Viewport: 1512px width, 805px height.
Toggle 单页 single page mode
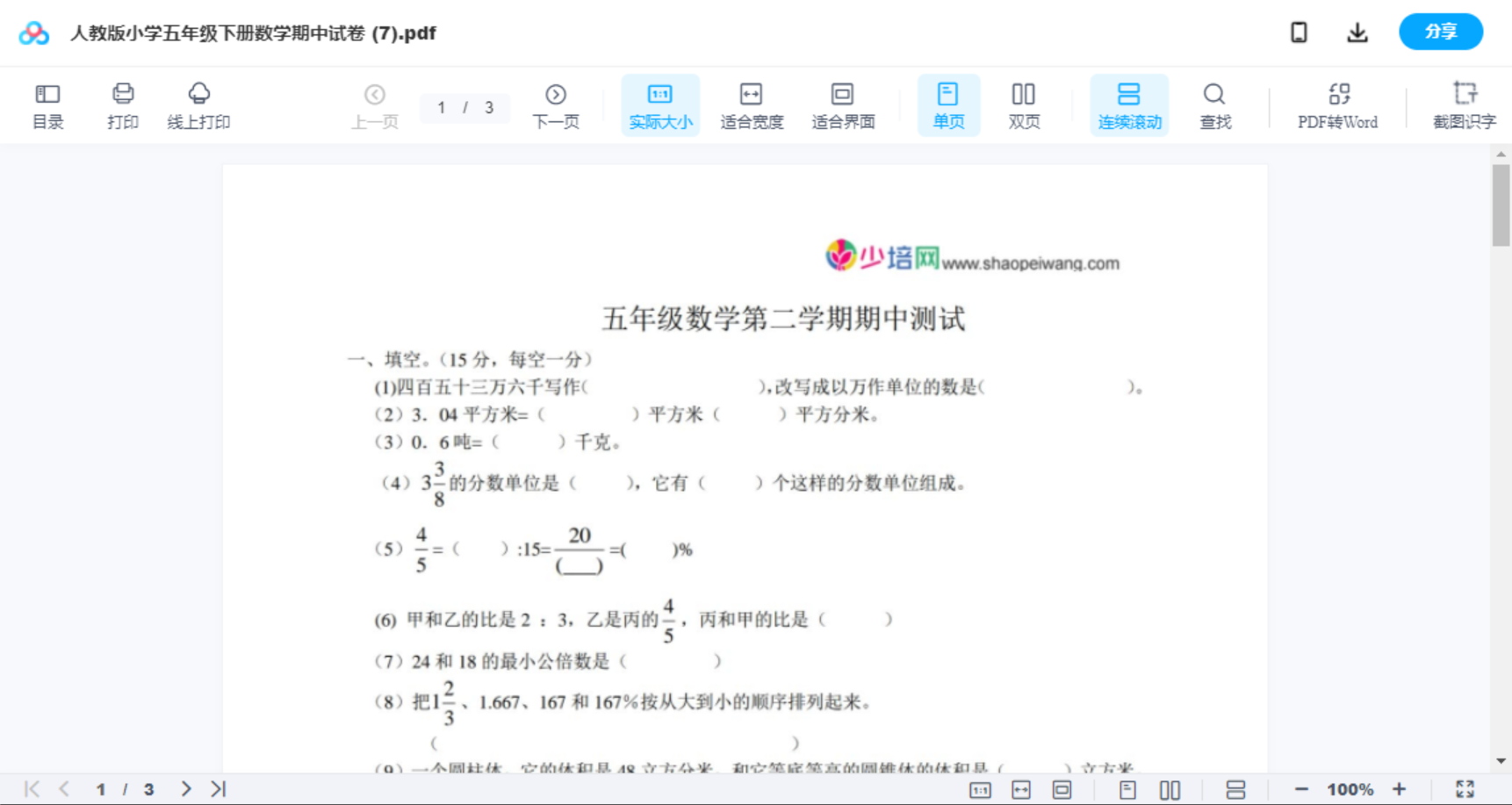coord(948,104)
